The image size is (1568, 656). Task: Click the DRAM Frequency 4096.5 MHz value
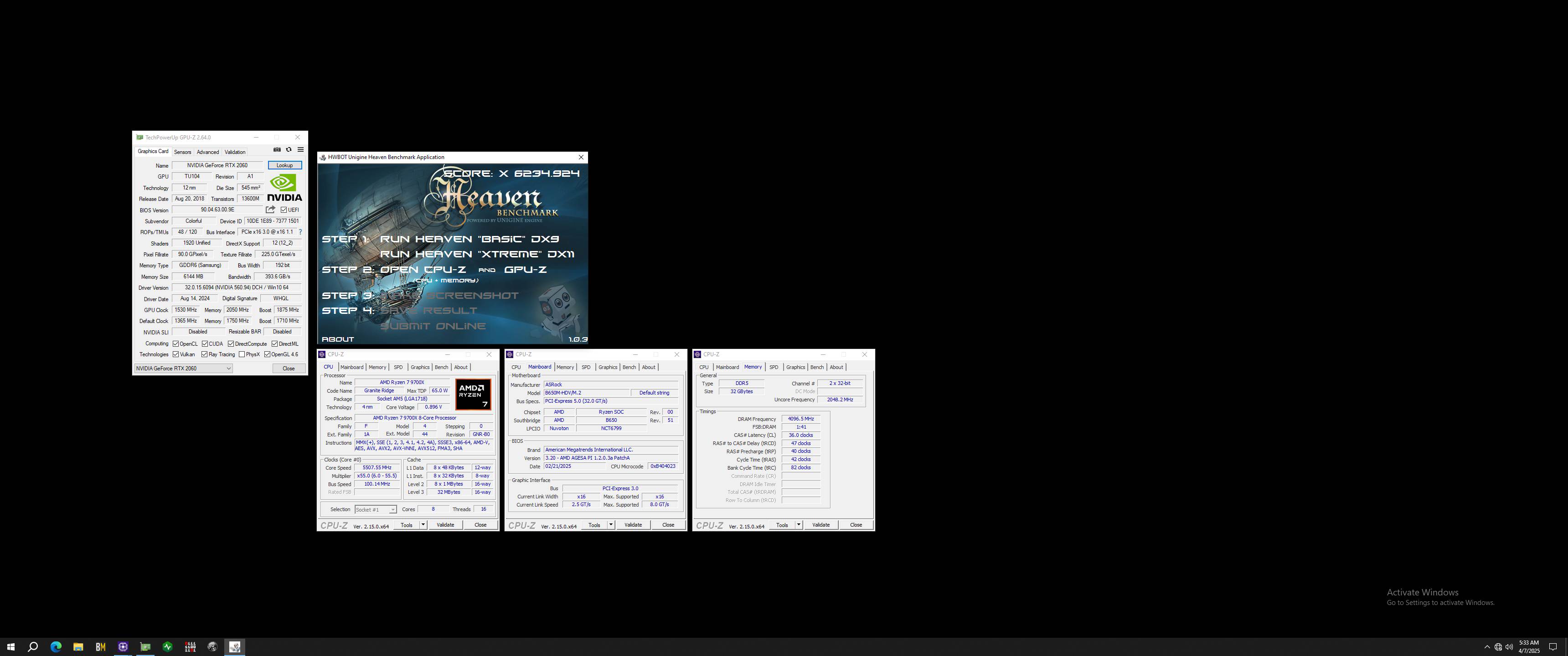click(x=800, y=419)
